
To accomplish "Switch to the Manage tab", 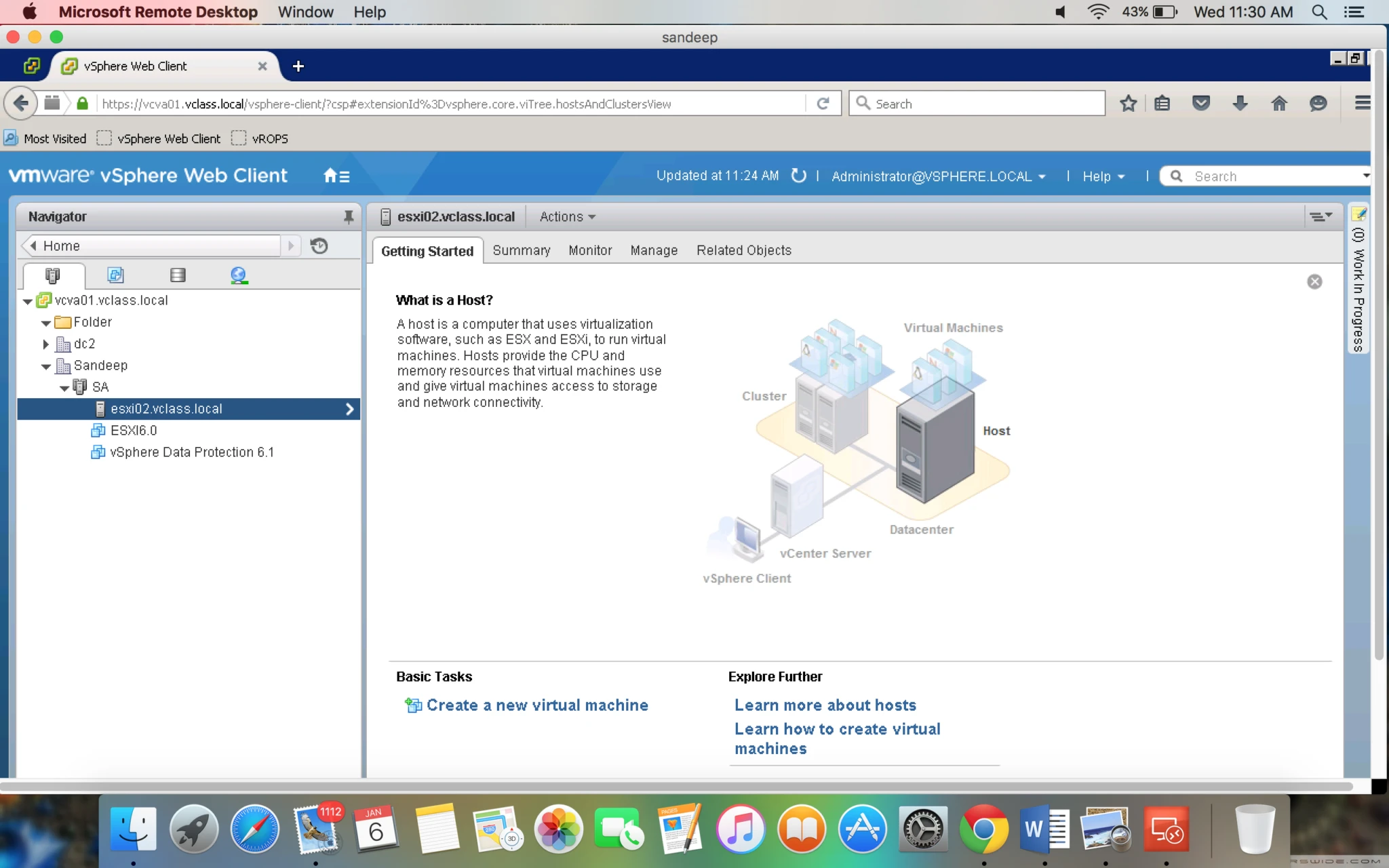I will click(654, 250).
